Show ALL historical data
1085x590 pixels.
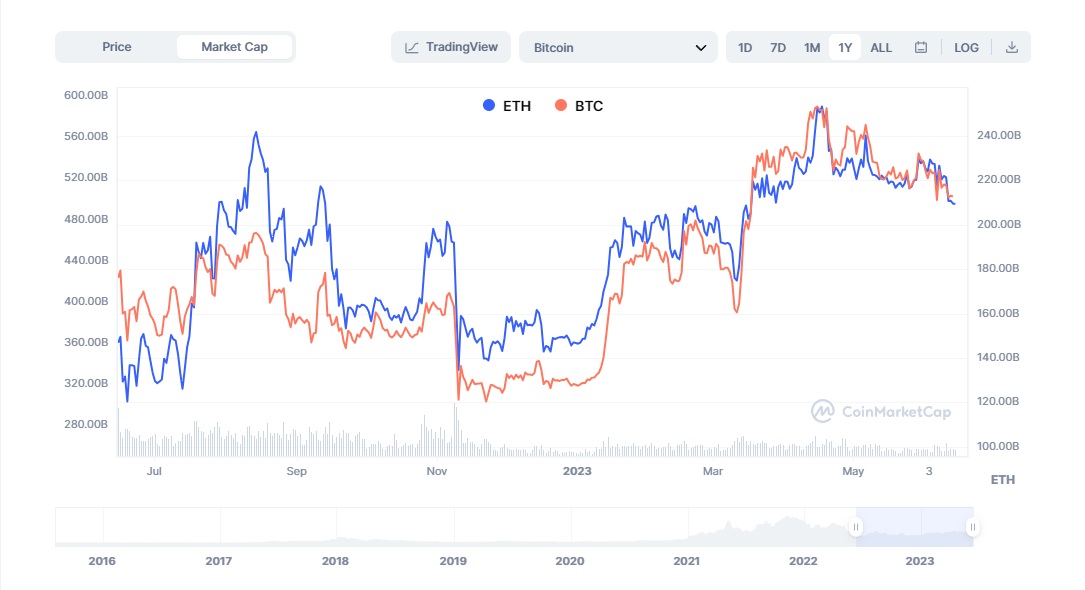coord(881,47)
